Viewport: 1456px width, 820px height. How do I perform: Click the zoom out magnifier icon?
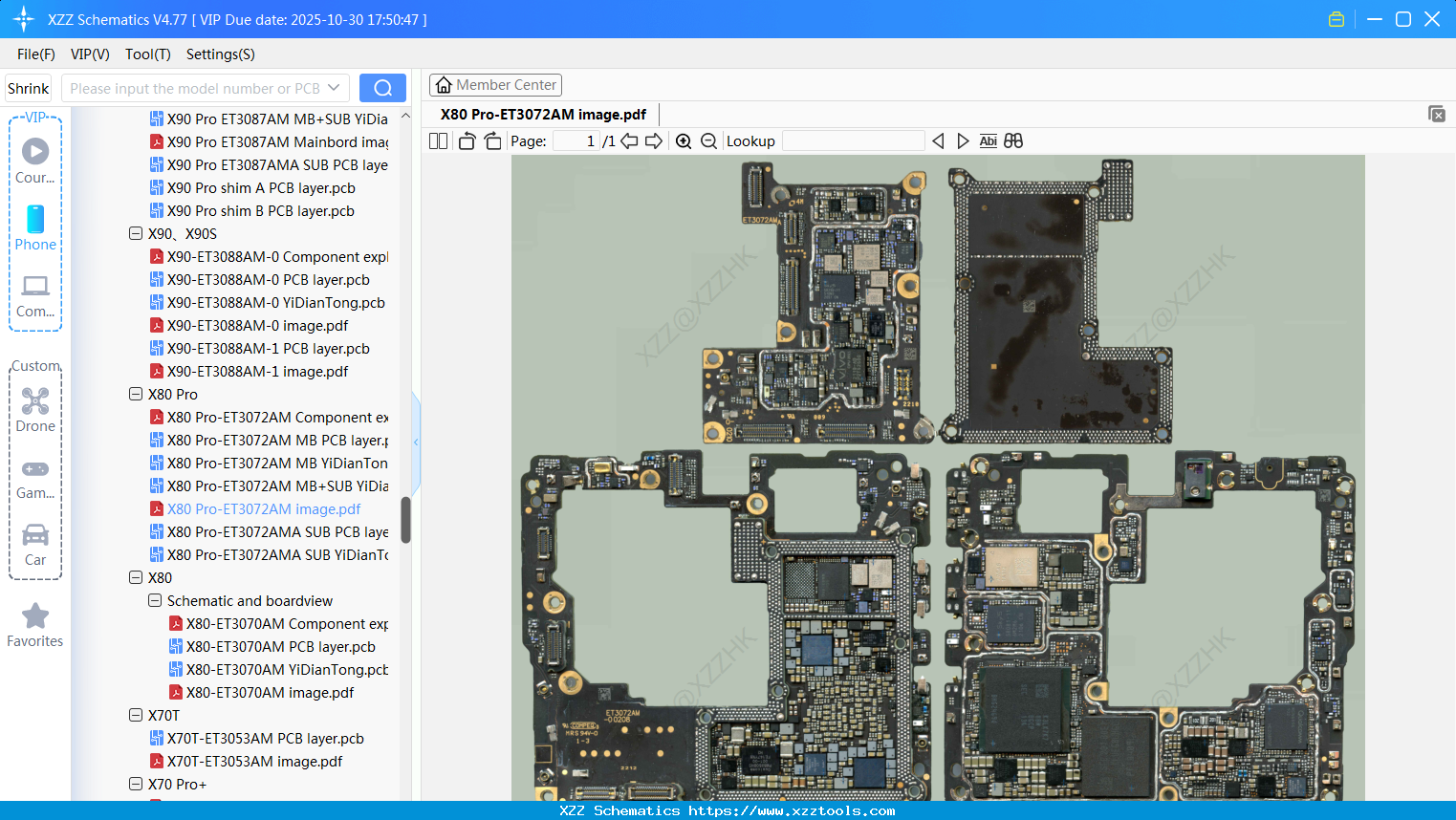coord(708,141)
